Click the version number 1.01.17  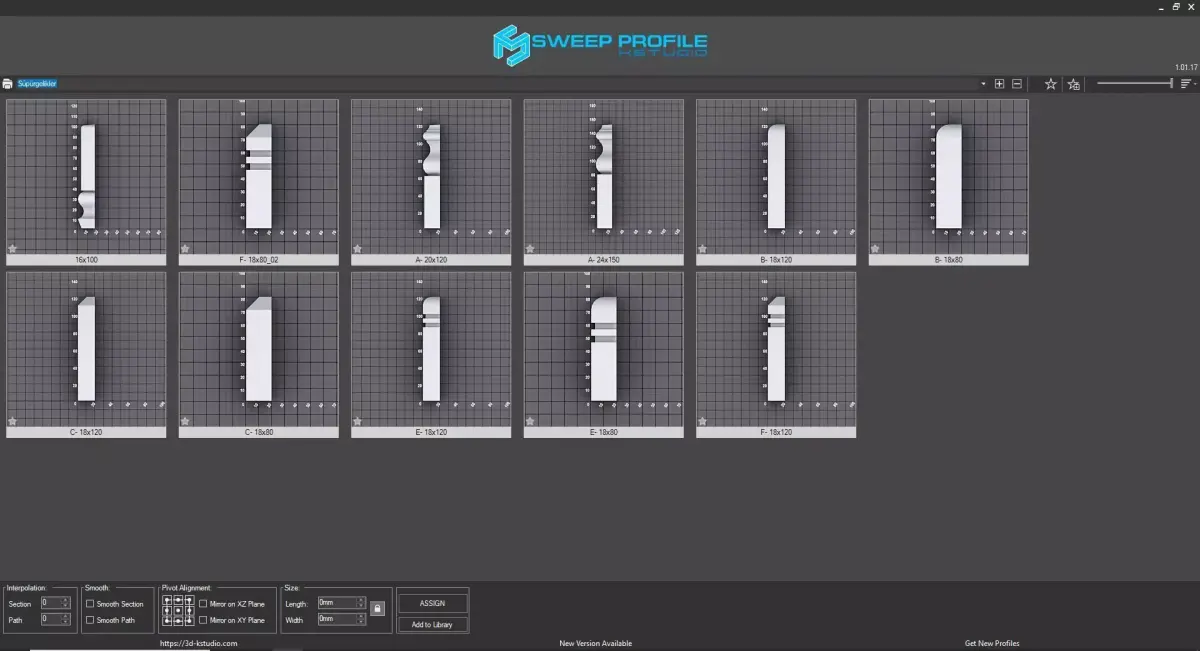click(x=1186, y=67)
